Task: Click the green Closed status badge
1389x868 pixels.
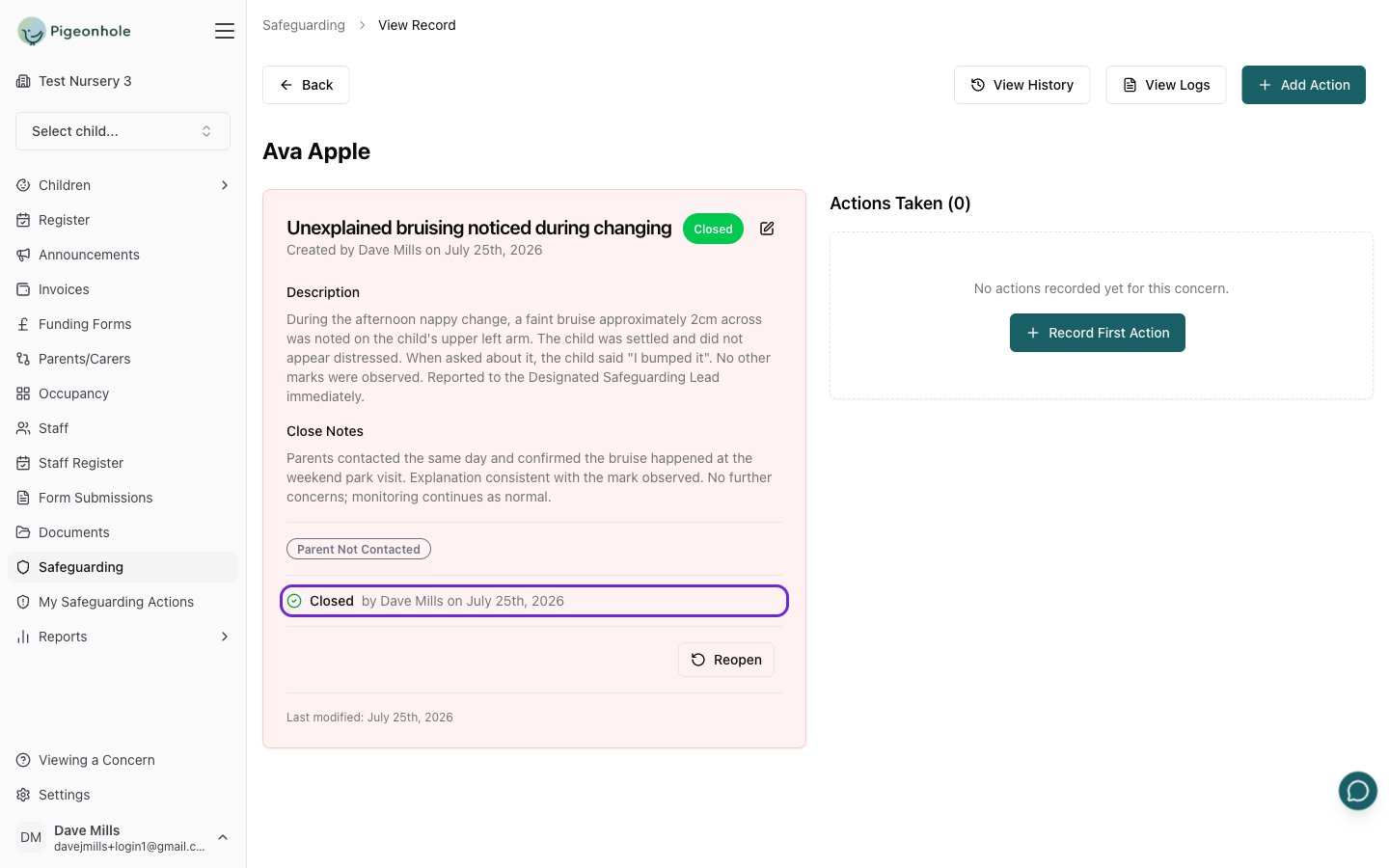Action: coord(713,229)
